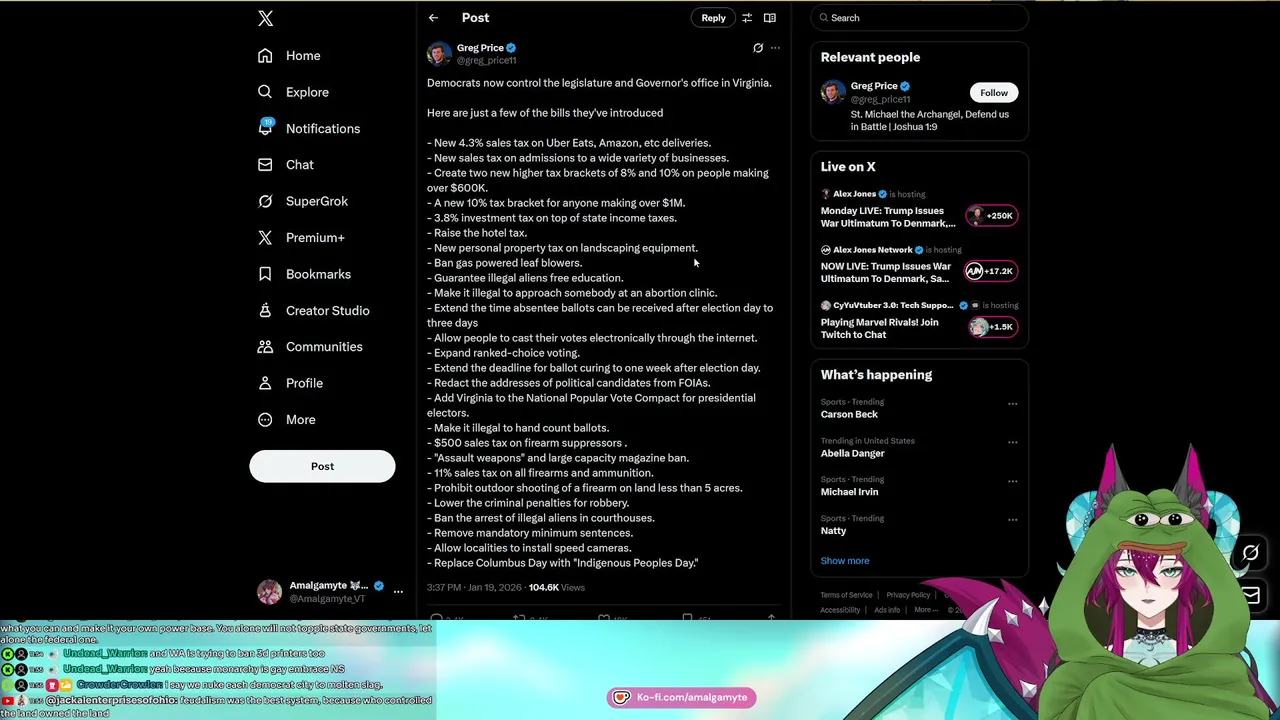Viewport: 1280px width, 720px height.
Task: Click the +17.2K listeners badge
Action: coord(991,271)
